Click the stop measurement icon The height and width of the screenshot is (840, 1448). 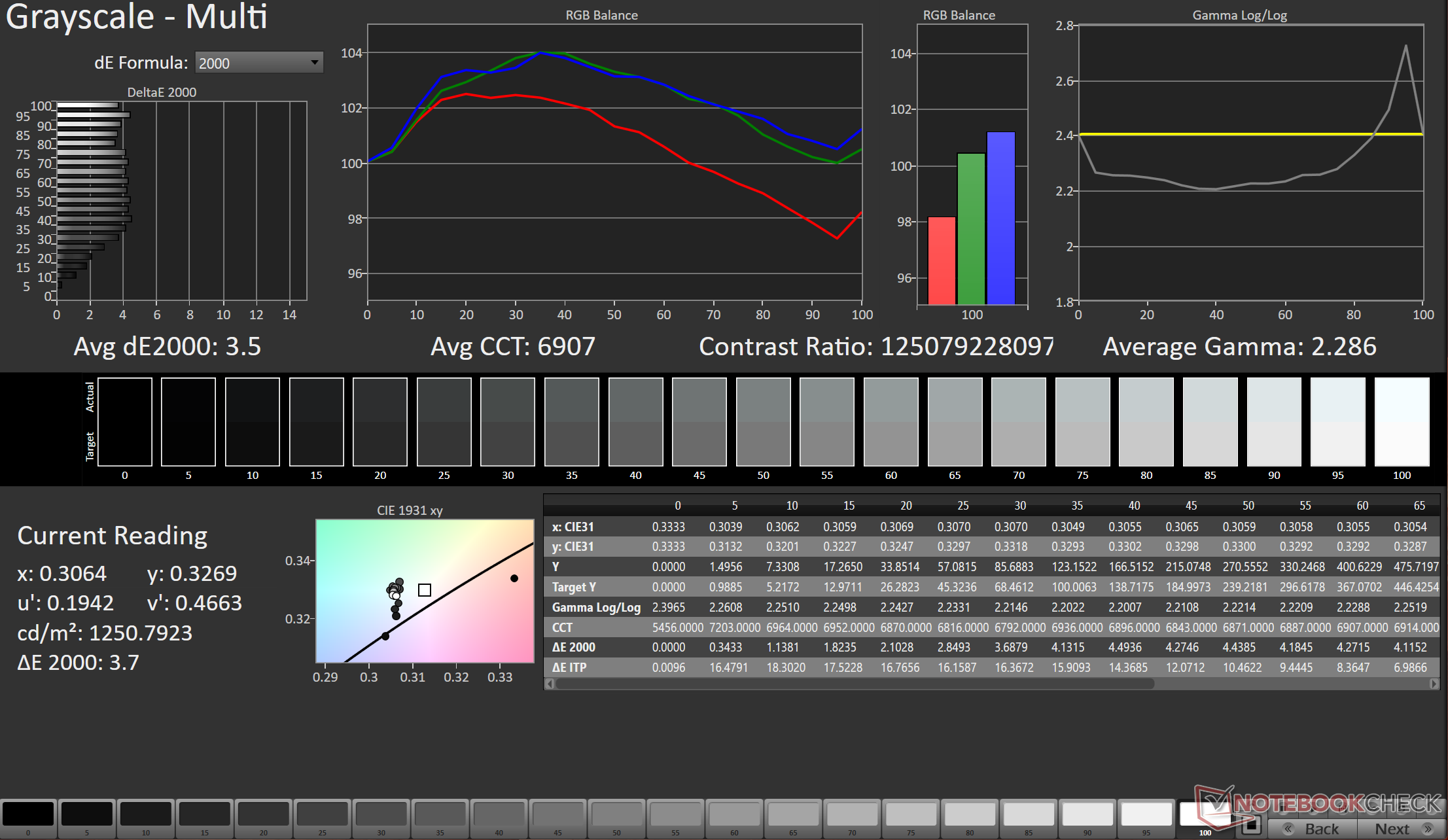[1251, 826]
